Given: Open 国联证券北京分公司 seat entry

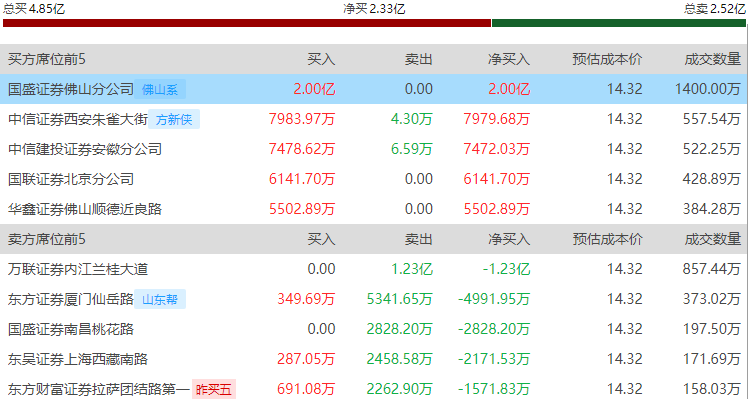Looking at the screenshot, I should [x=71, y=179].
